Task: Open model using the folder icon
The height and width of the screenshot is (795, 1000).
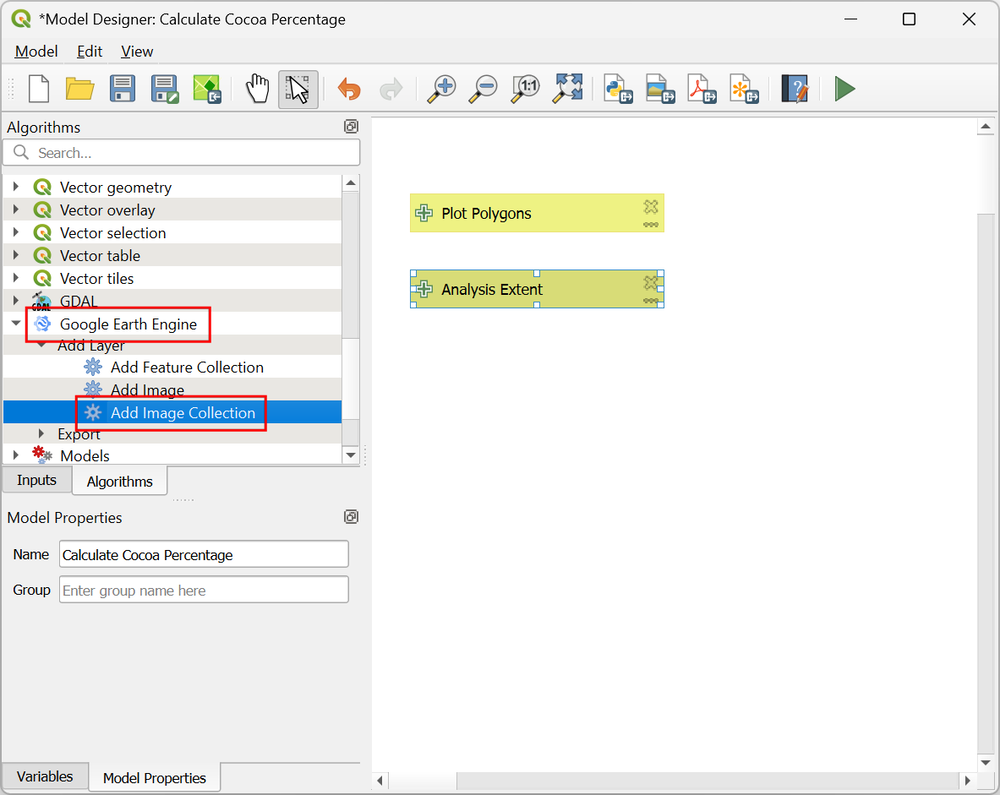Action: tap(80, 89)
